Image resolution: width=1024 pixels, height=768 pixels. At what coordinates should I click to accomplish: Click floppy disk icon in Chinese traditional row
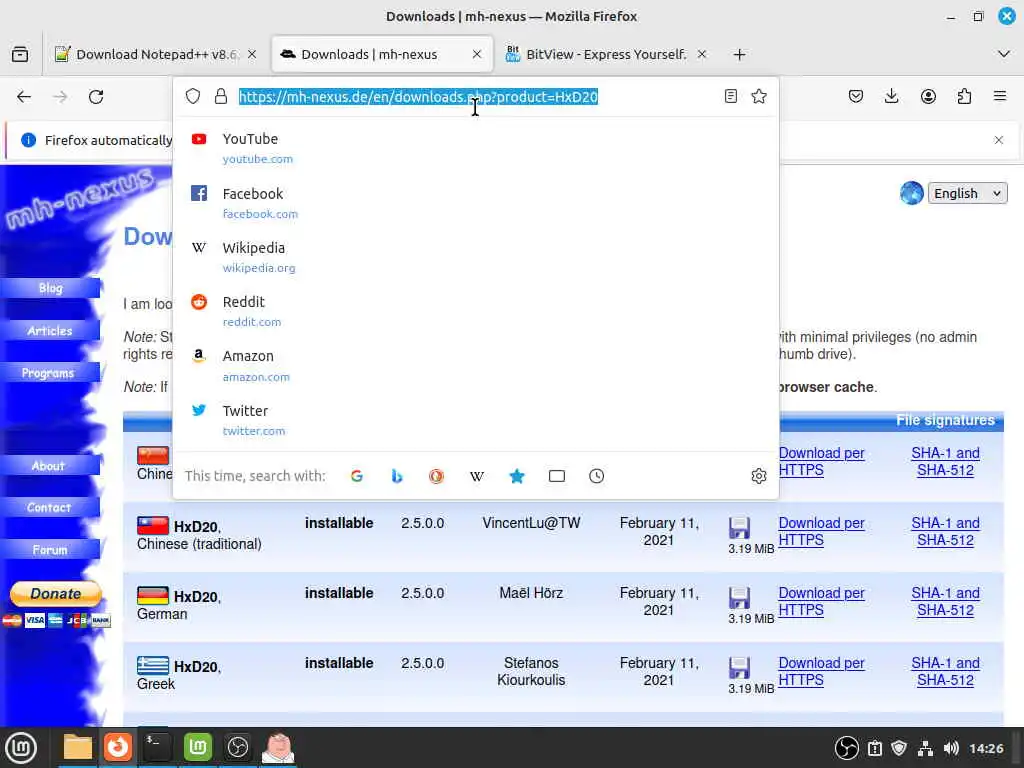click(739, 528)
